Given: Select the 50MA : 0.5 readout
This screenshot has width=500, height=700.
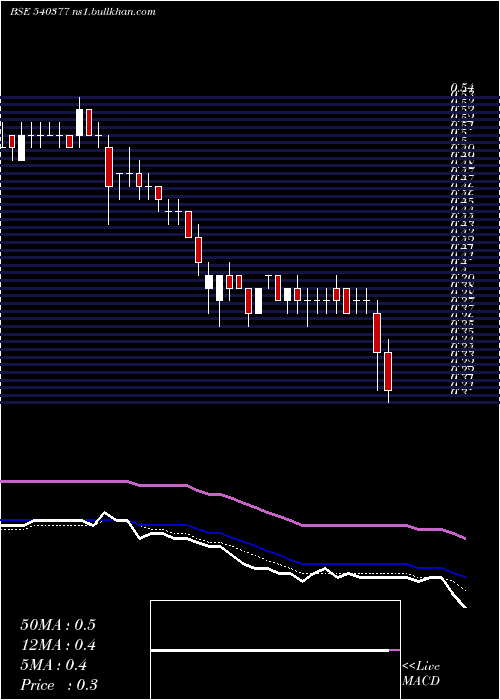Looking at the screenshot, I should coord(58,625).
